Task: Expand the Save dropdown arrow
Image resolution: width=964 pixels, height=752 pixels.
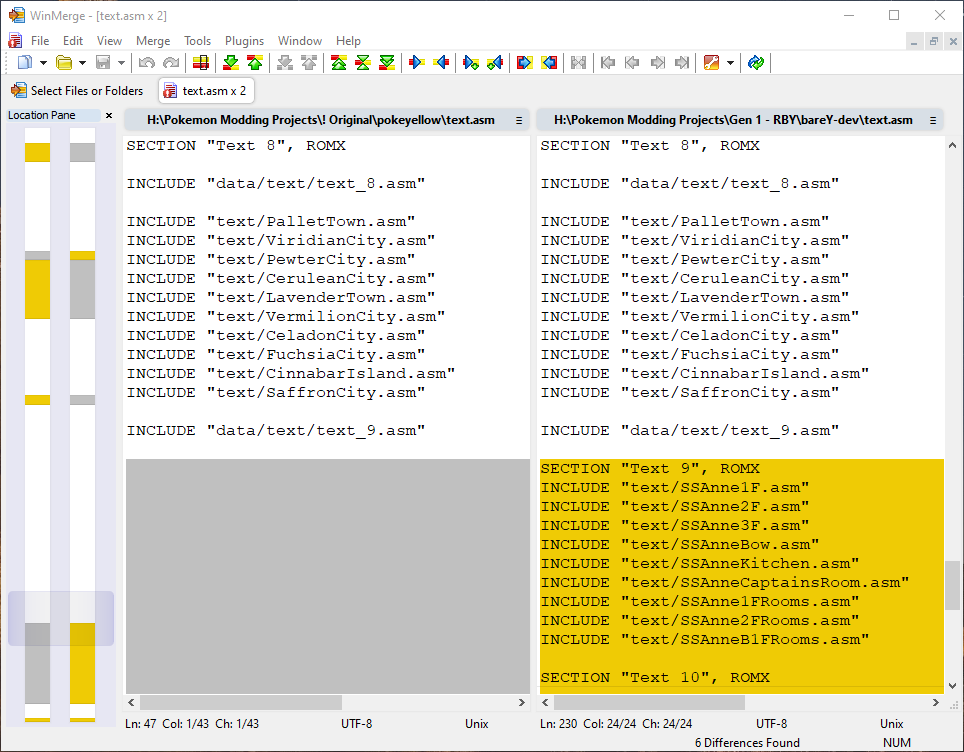Action: (x=121, y=63)
